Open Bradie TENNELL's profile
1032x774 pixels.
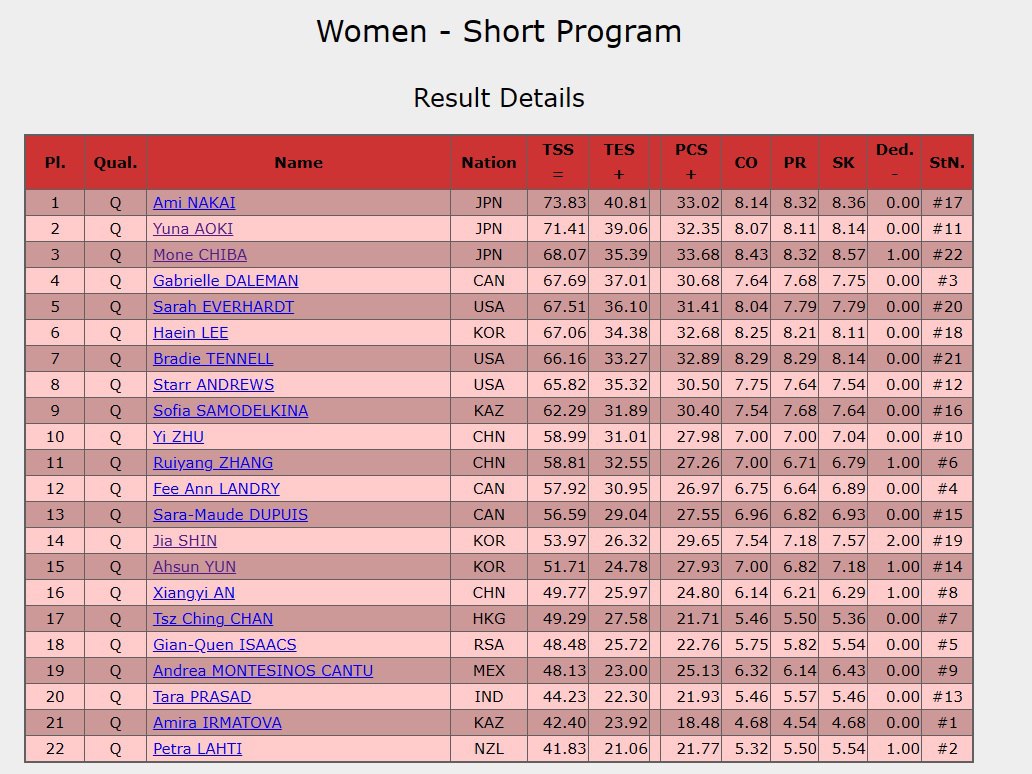point(213,359)
